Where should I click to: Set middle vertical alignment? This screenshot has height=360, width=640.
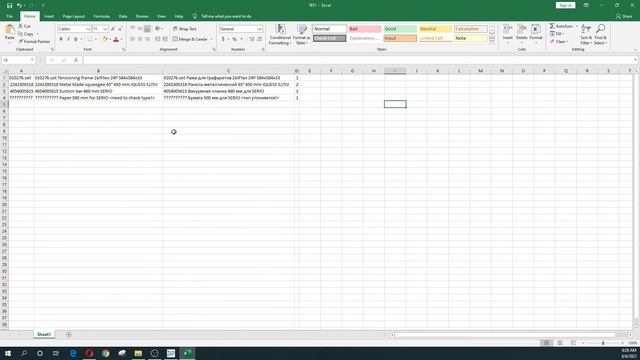tap(140, 29)
